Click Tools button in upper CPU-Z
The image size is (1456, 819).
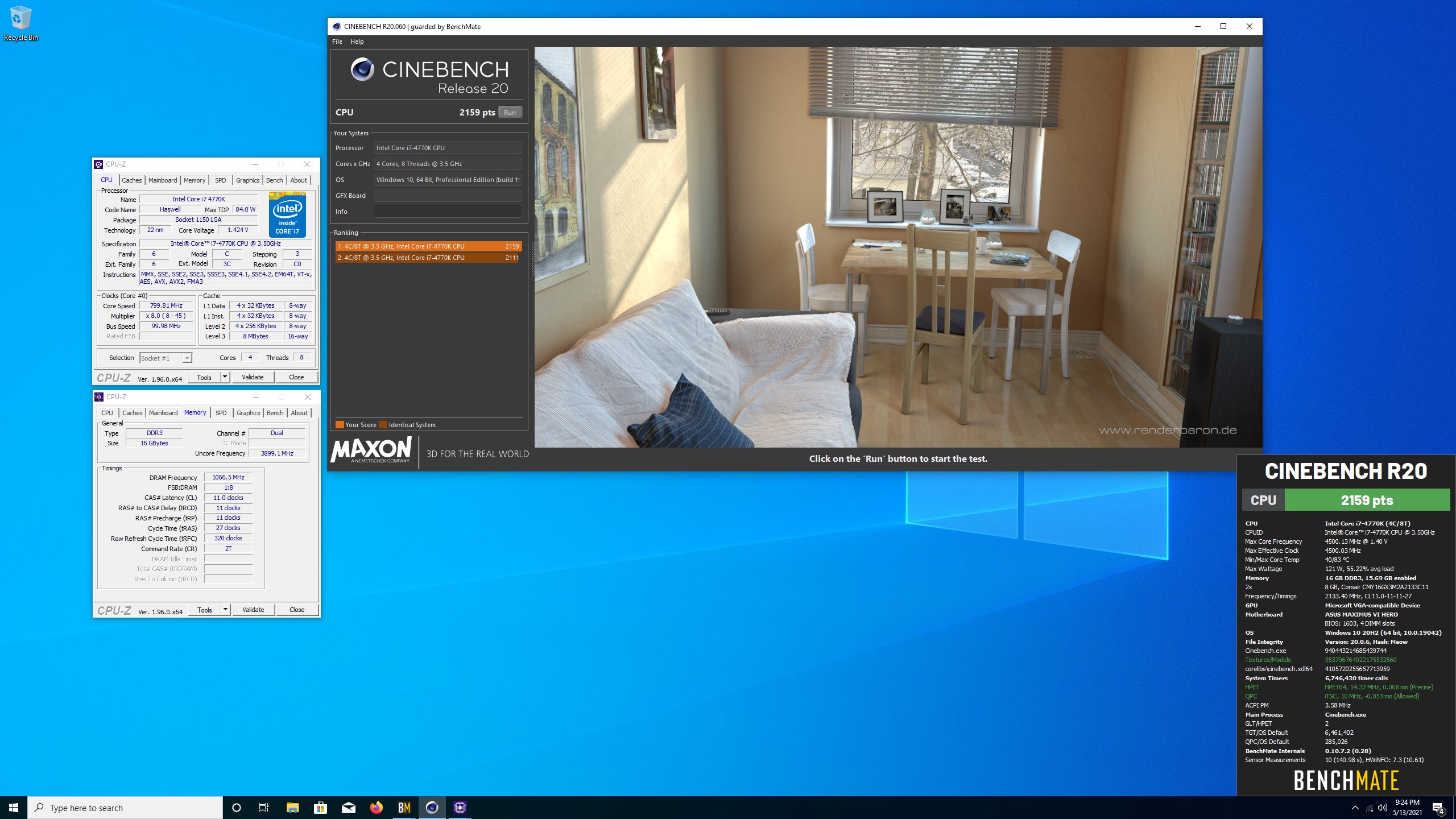pyautogui.click(x=204, y=377)
